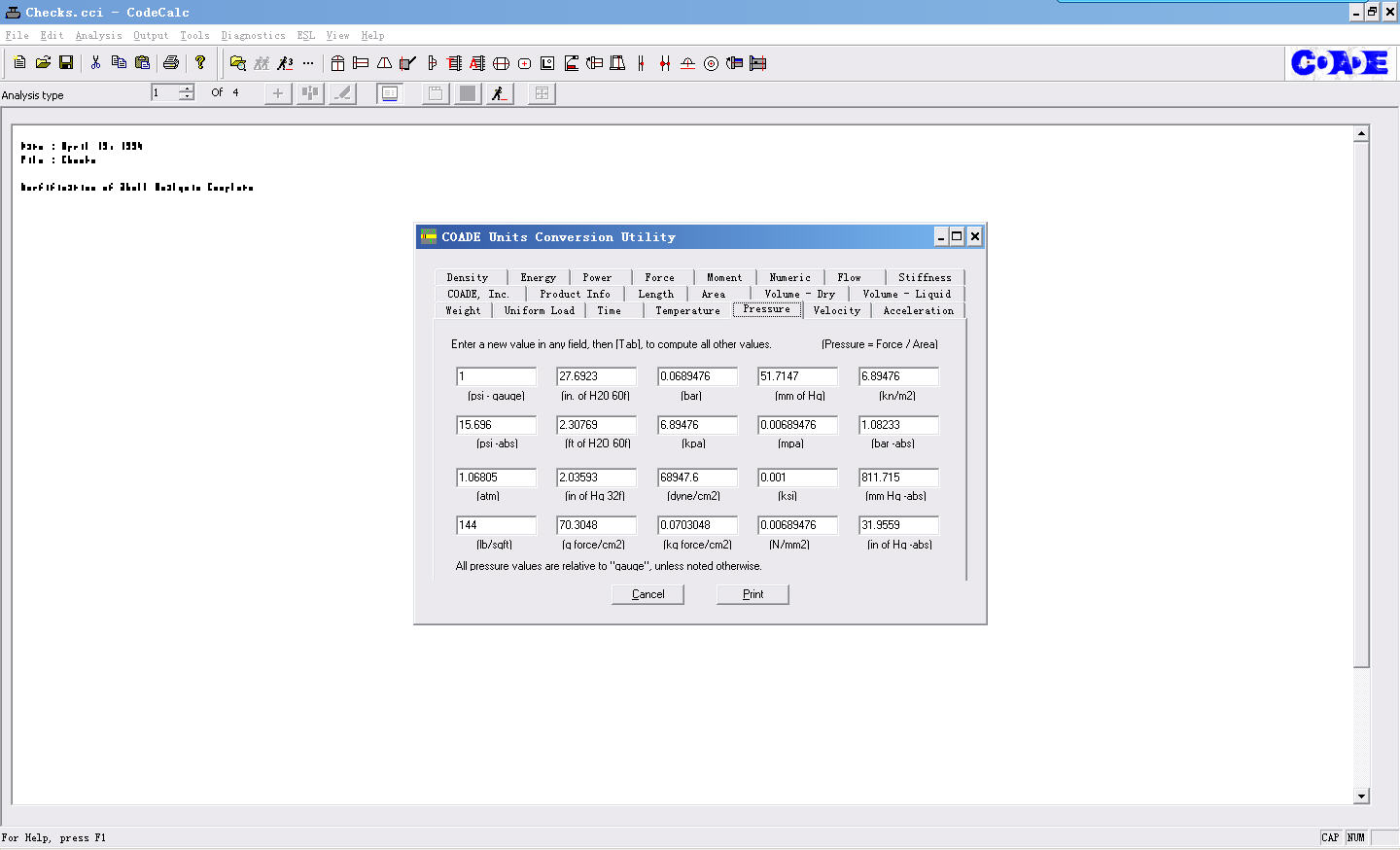
Task: Print using the toolbar printer icon
Action: (x=171, y=63)
